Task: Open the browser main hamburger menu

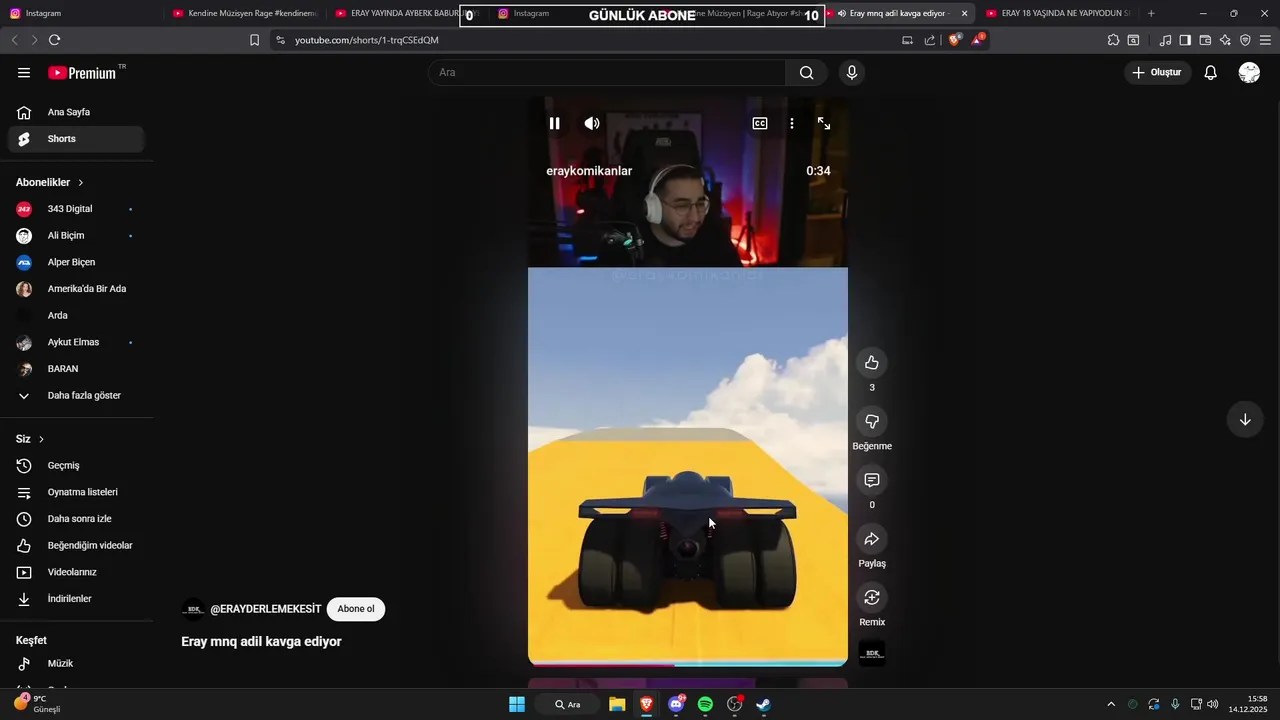Action: coord(1265,40)
